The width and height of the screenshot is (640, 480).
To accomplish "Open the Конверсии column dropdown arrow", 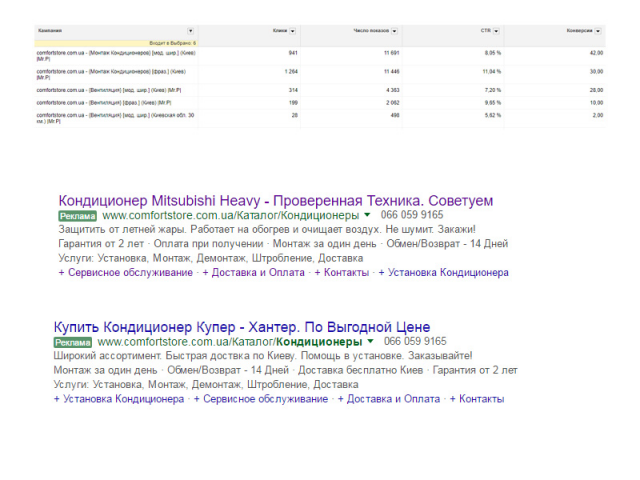I will coord(598,31).
